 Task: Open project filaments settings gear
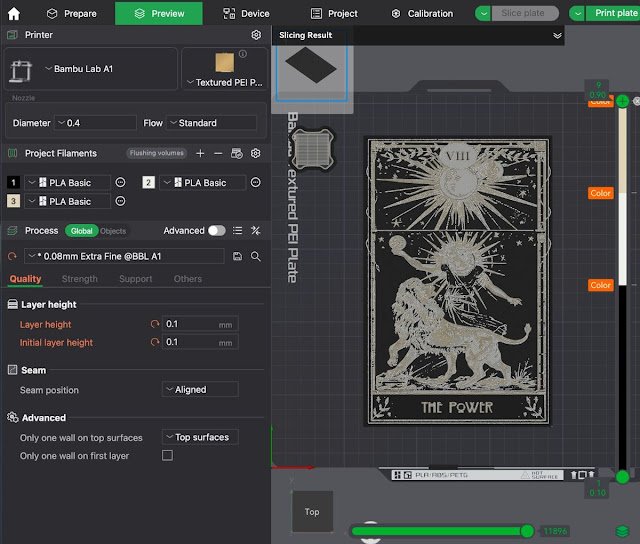click(255, 153)
